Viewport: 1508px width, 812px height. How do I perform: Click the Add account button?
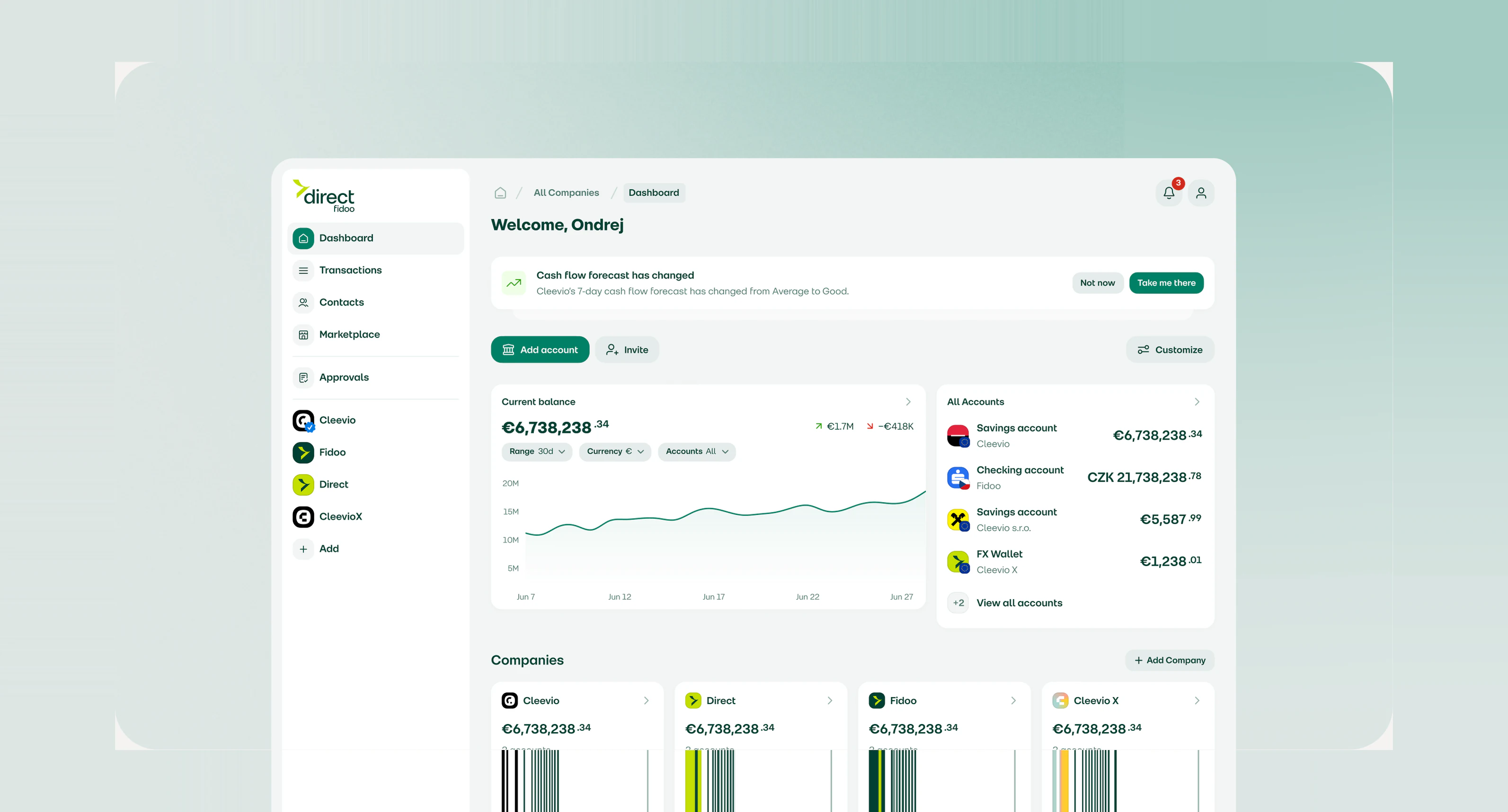click(540, 350)
